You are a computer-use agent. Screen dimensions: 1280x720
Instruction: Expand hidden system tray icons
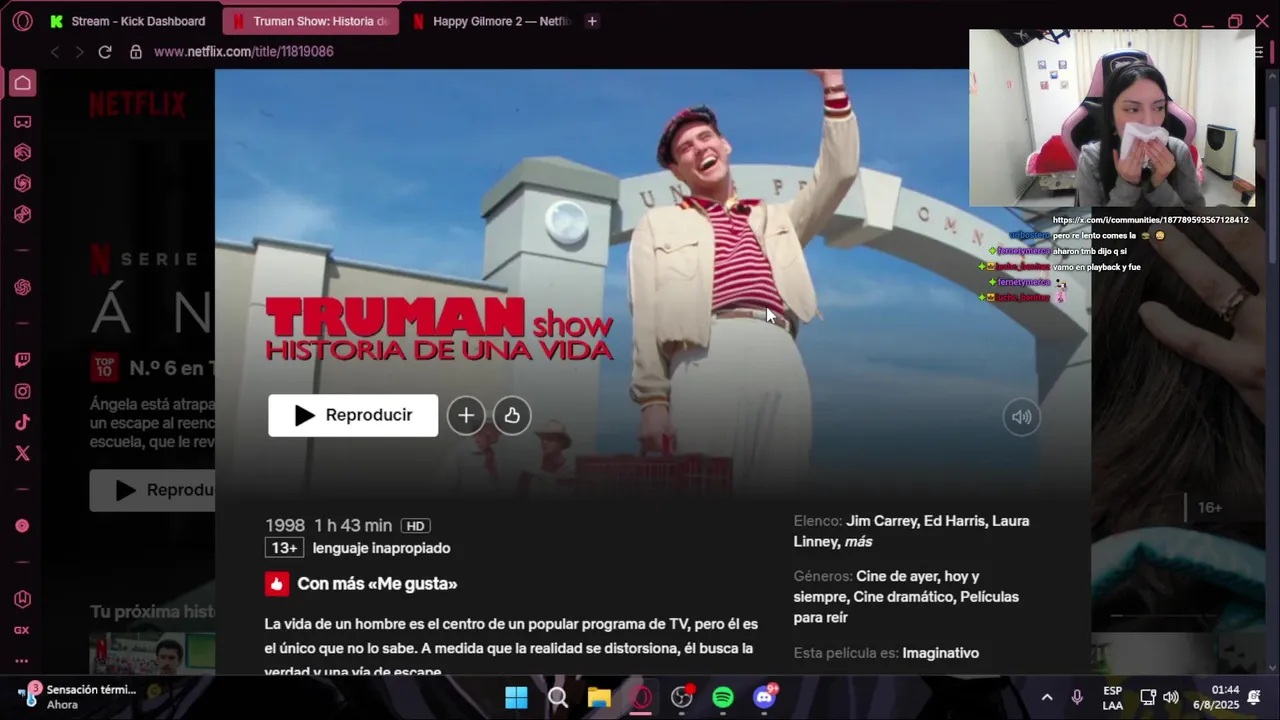(x=1047, y=697)
